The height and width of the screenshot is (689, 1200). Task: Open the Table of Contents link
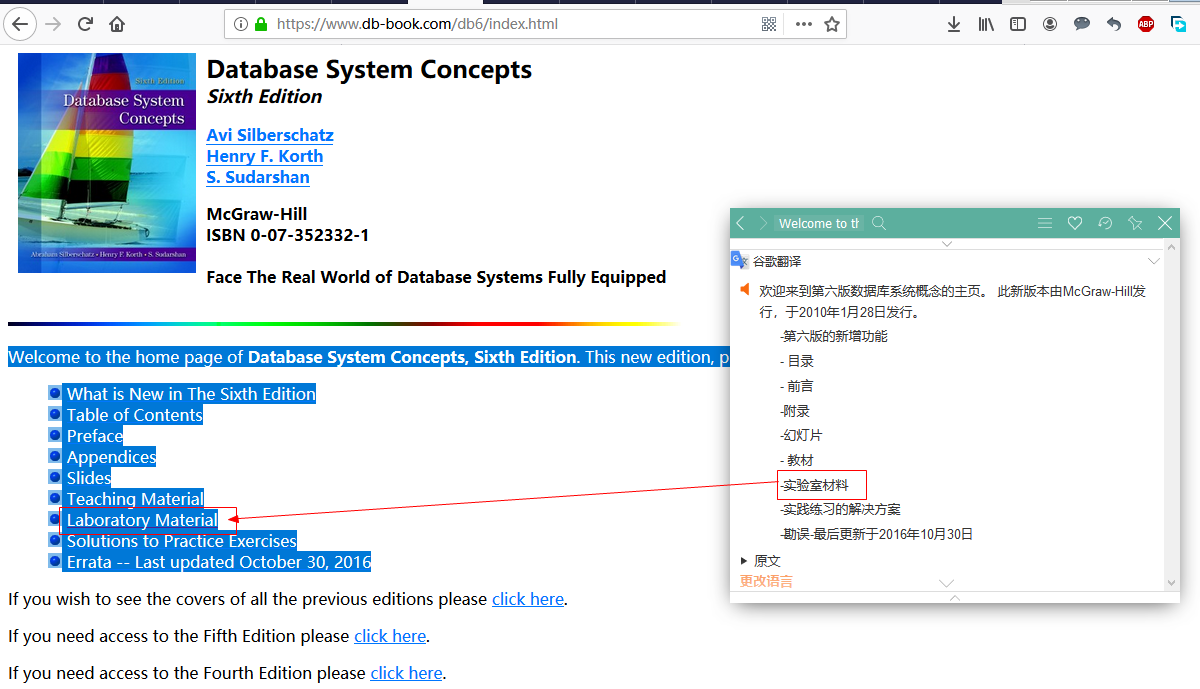point(135,415)
